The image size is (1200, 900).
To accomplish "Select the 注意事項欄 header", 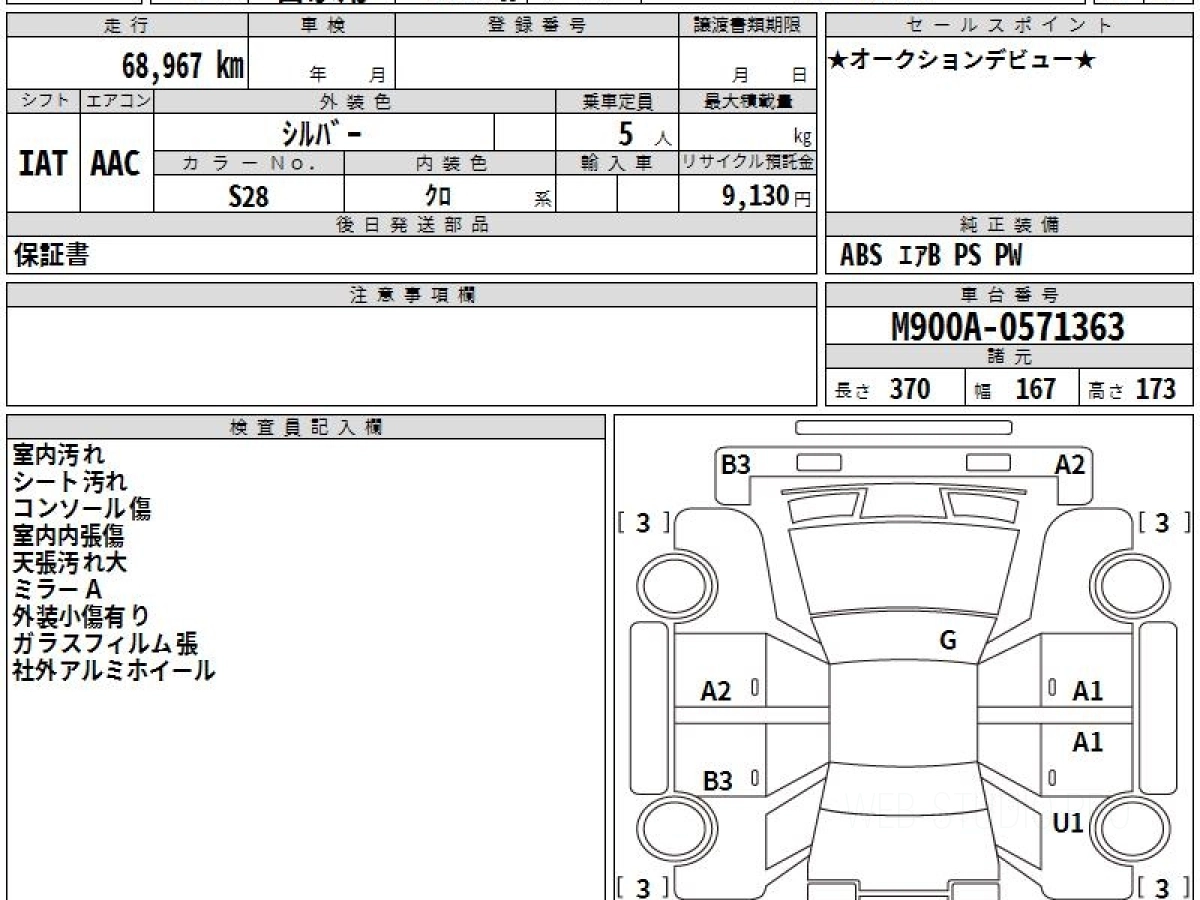I will [x=411, y=295].
